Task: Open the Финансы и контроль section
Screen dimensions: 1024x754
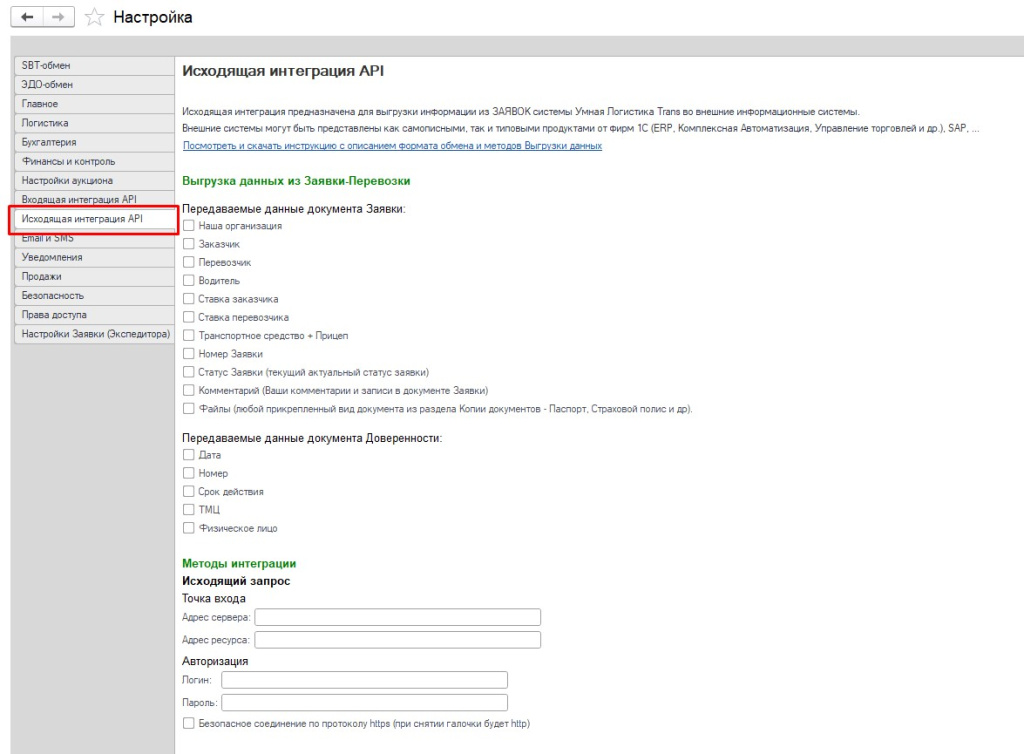Action: tap(94, 161)
